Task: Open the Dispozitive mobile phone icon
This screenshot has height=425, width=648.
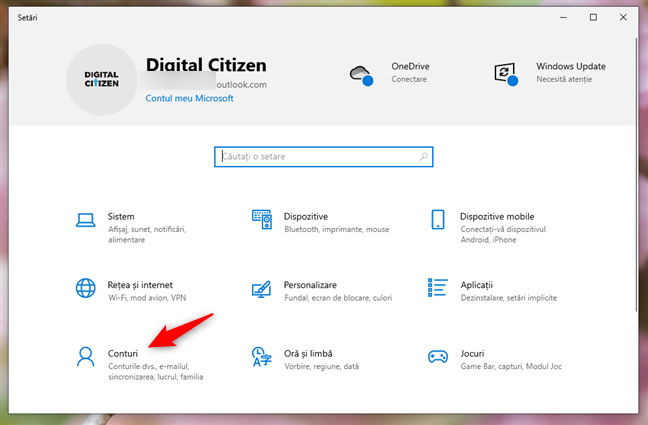Action: [x=437, y=221]
